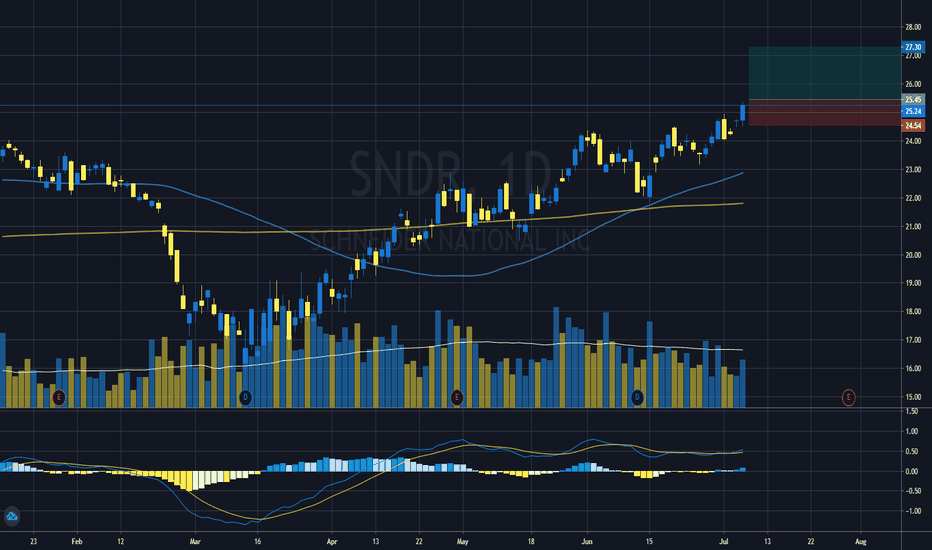This screenshot has width=932, height=550.
Task: Click the Feb label on time axis
Action: (77, 542)
